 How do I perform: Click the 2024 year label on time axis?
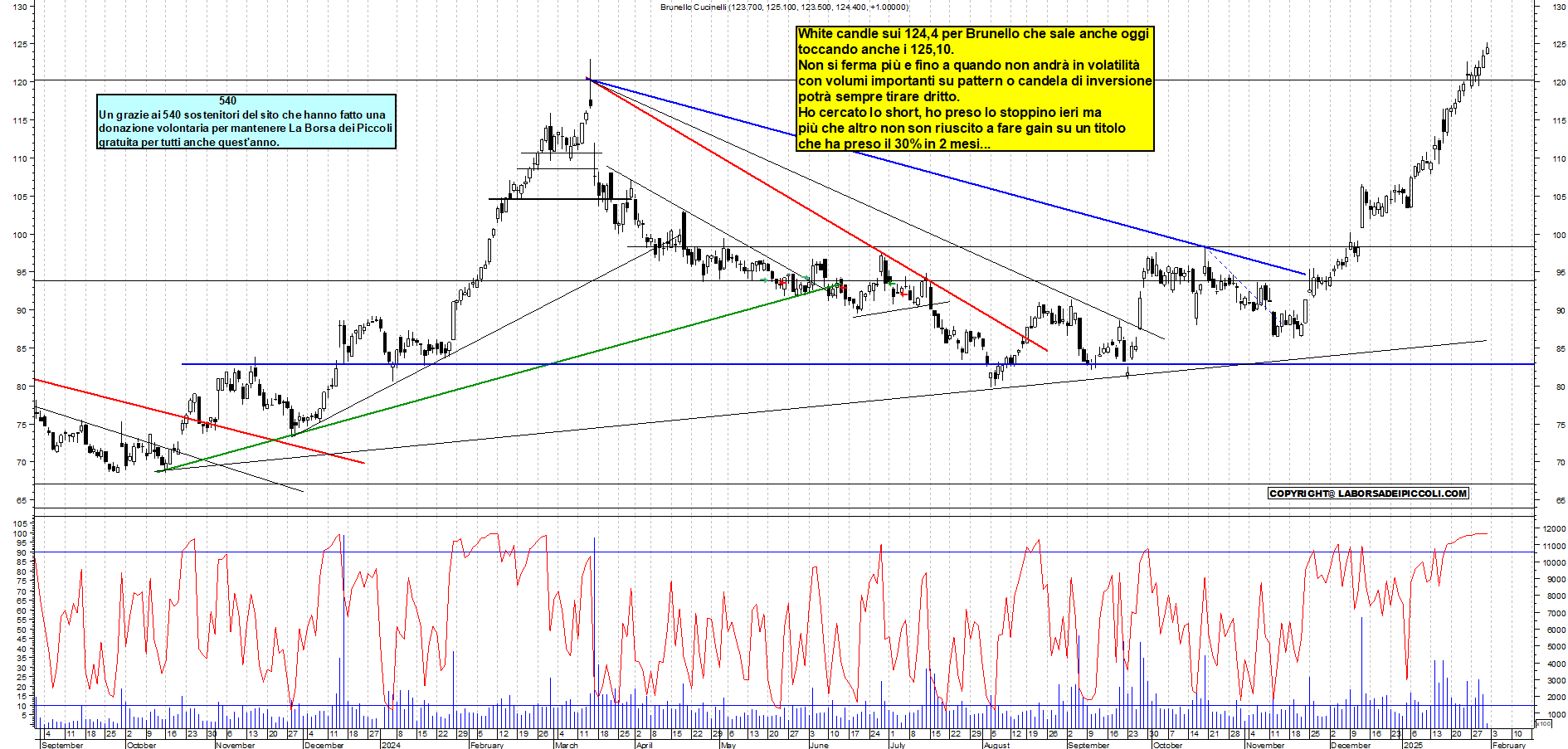click(x=390, y=745)
